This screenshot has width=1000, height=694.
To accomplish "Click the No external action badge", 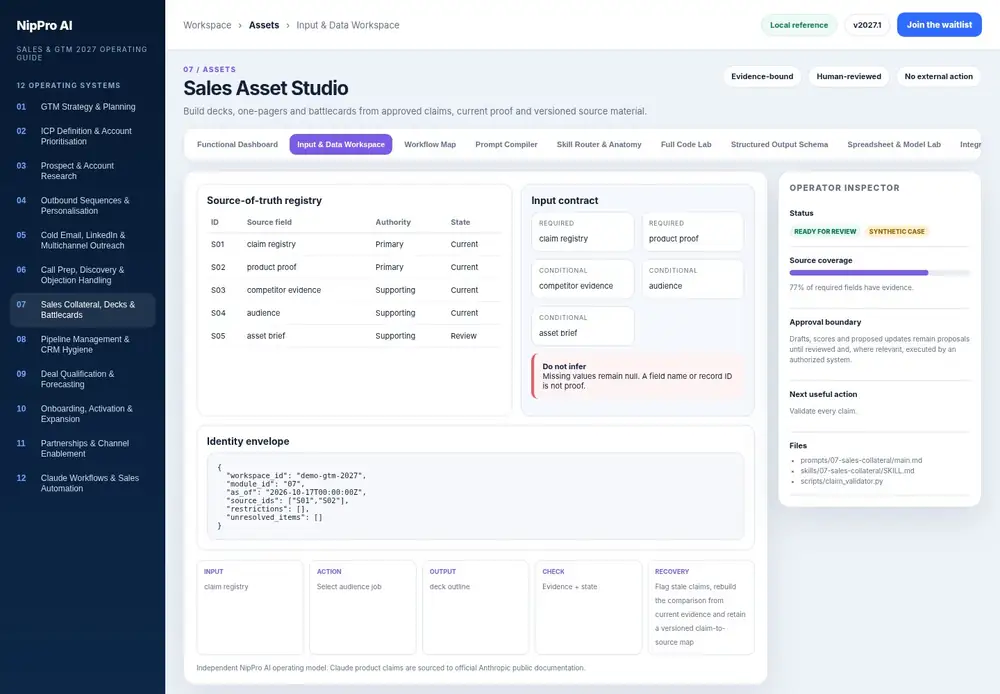I will tap(938, 77).
